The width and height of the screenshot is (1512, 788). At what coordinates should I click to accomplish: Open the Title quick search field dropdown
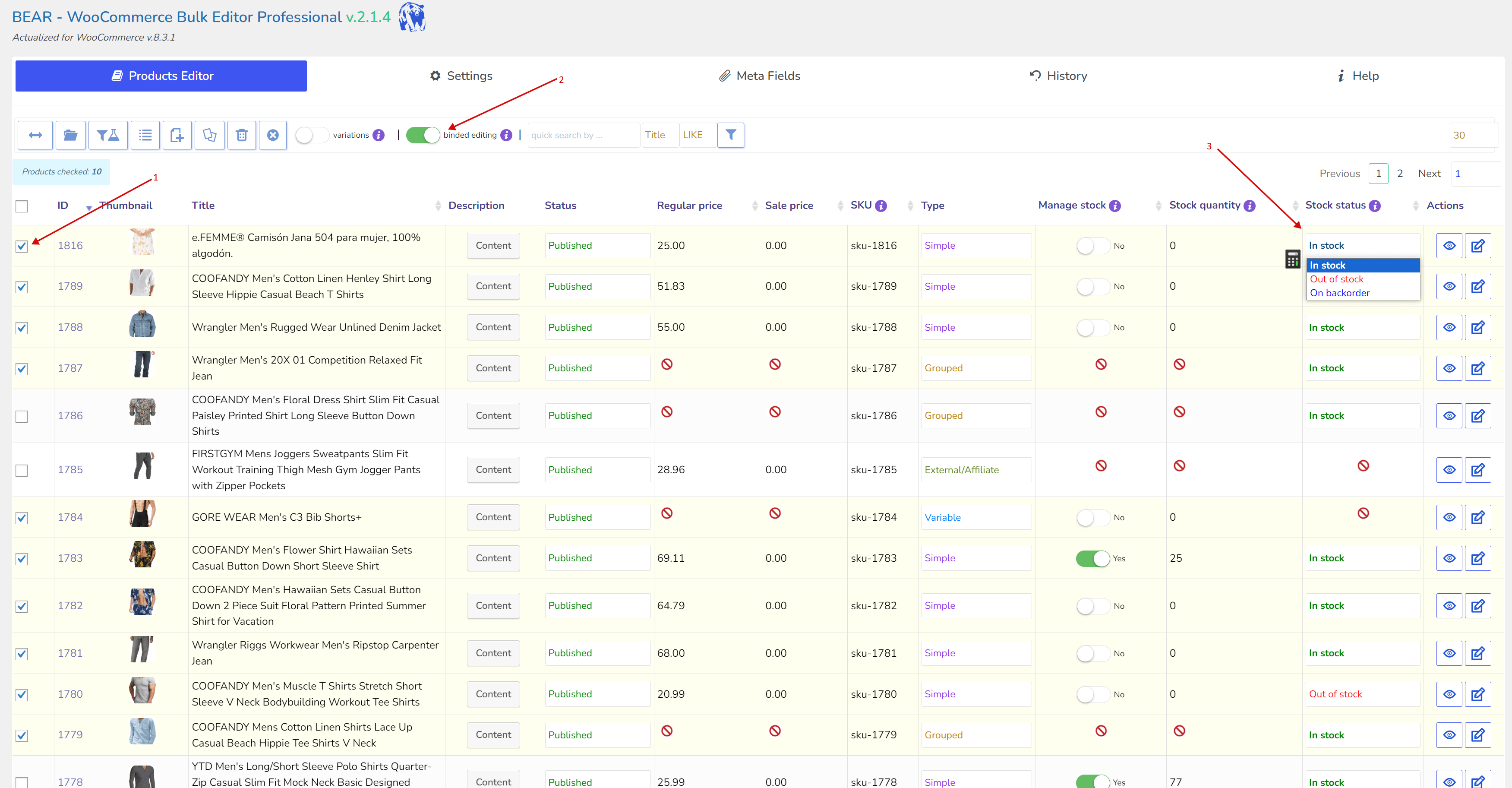660,135
